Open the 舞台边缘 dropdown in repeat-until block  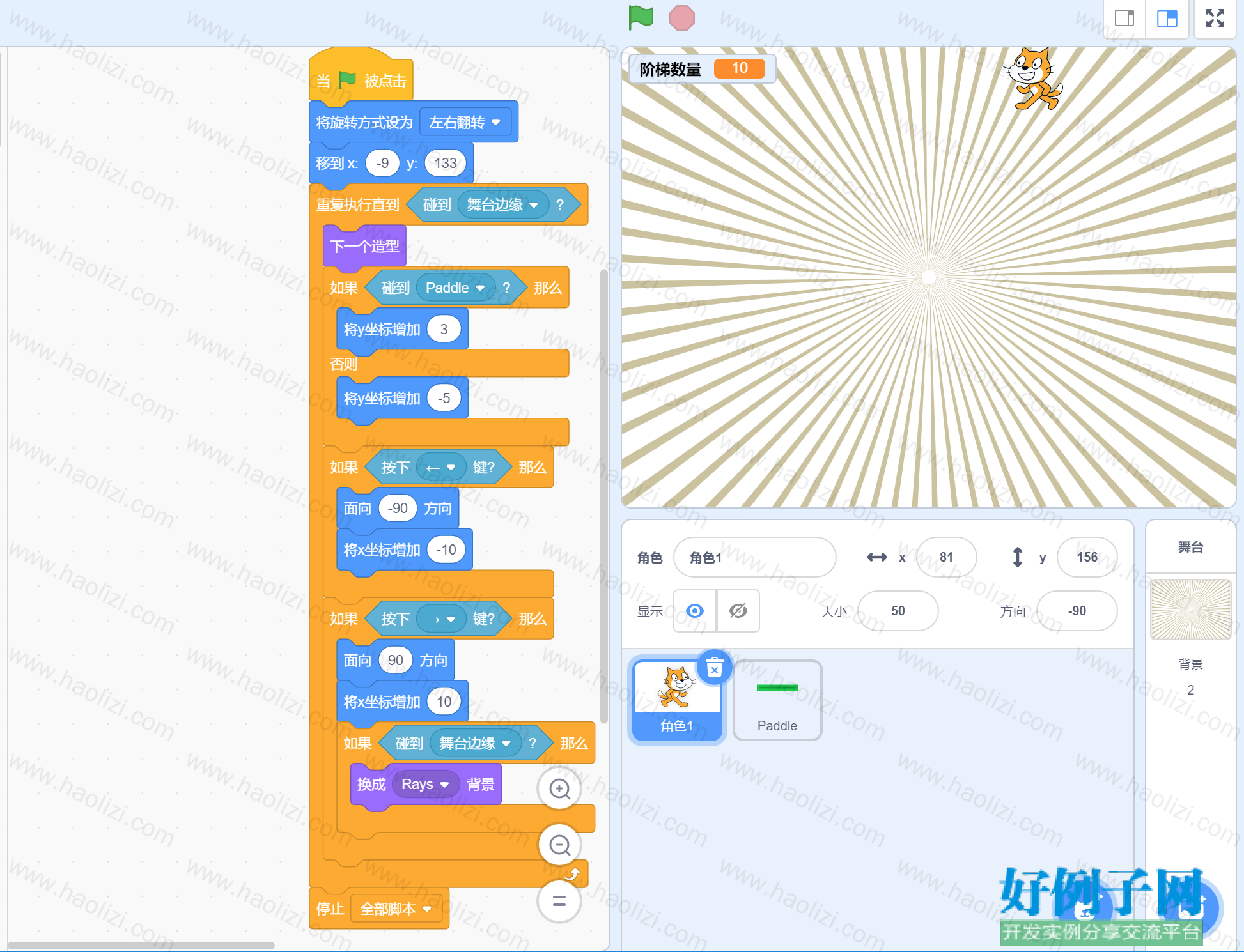(502, 204)
